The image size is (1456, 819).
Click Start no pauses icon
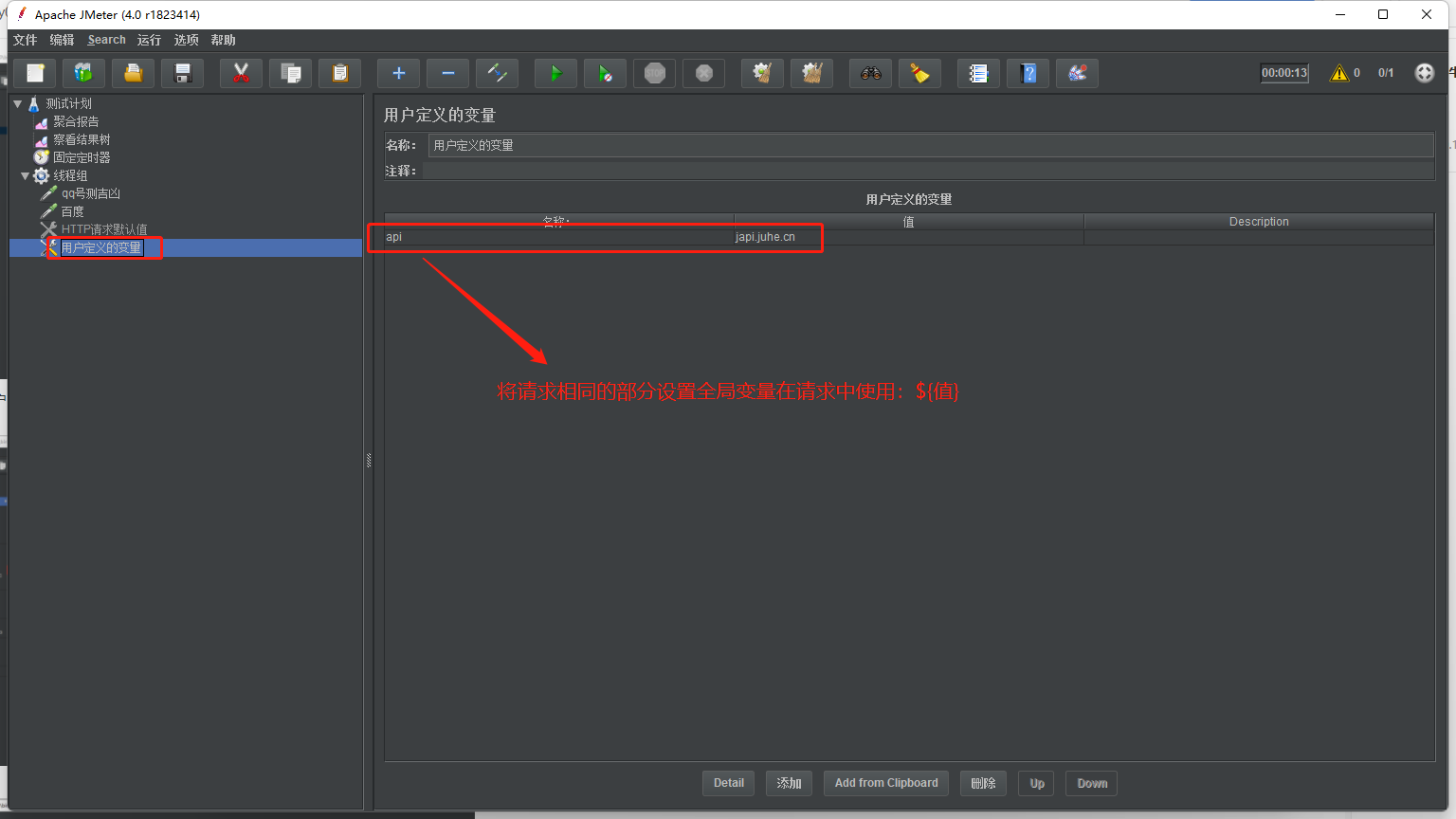pyautogui.click(x=606, y=73)
